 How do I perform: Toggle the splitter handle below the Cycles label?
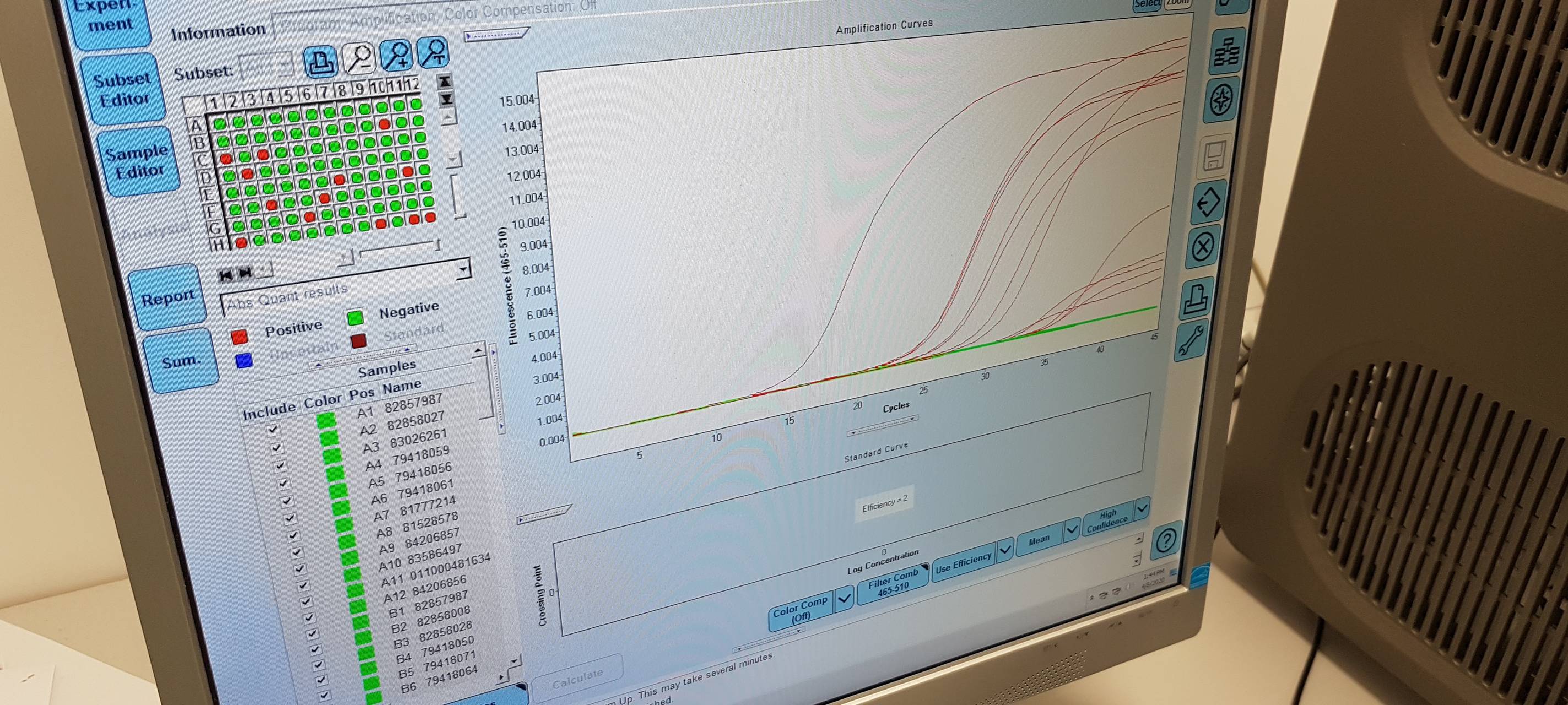point(882,425)
